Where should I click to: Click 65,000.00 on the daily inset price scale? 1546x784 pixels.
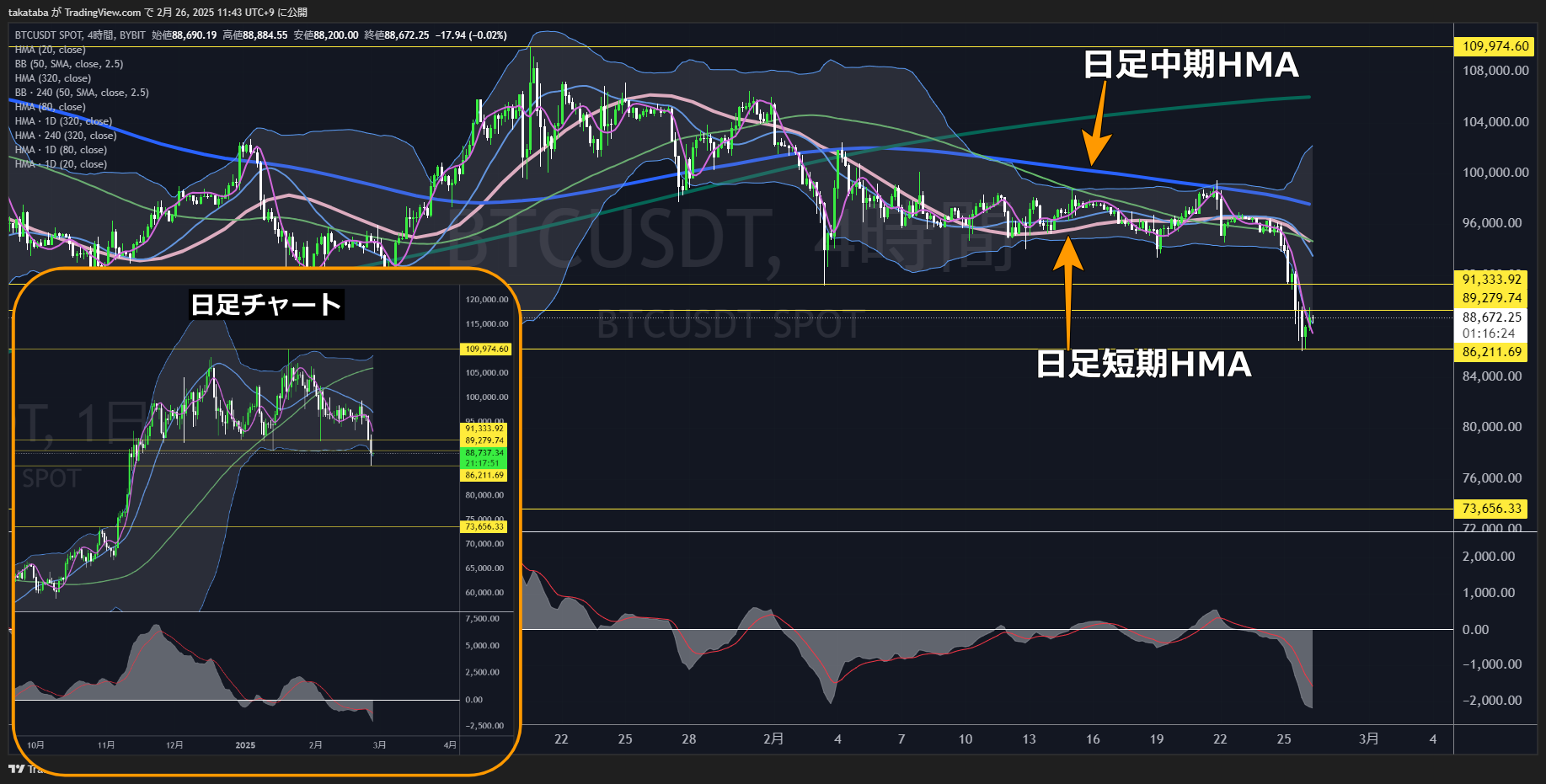[485, 568]
